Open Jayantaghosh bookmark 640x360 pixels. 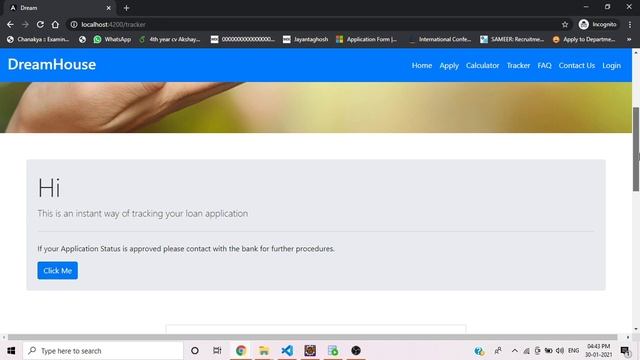(305, 39)
